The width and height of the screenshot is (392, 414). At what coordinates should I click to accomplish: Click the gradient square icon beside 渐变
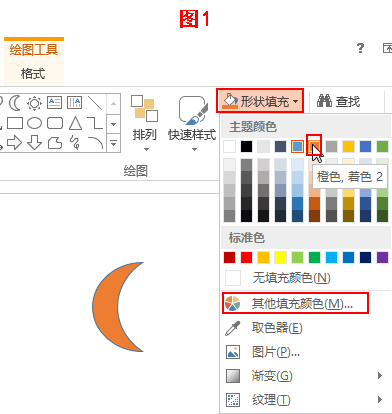click(233, 376)
